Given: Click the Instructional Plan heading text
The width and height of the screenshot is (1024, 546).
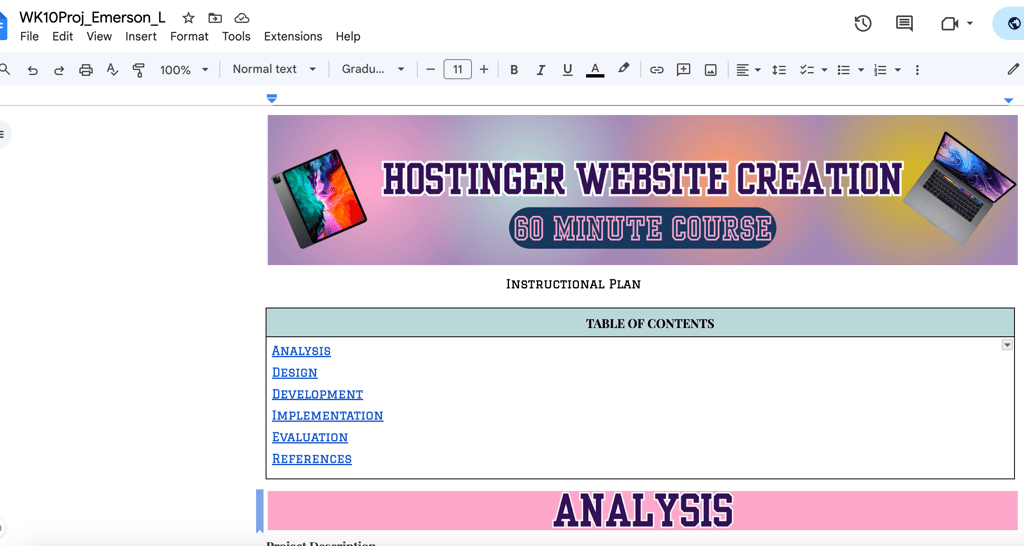Looking at the screenshot, I should coord(573,284).
